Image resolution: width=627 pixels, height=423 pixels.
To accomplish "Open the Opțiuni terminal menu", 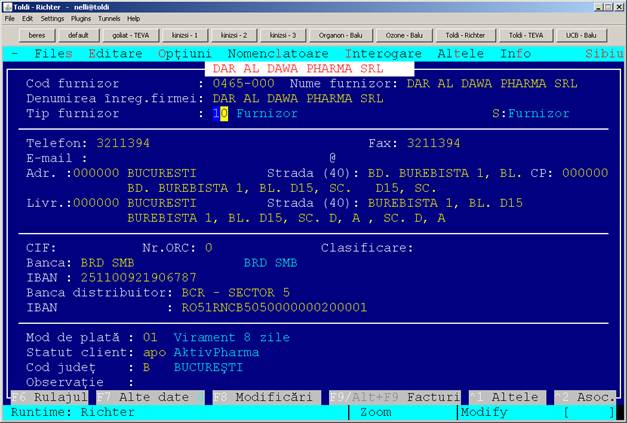I will 184,54.
